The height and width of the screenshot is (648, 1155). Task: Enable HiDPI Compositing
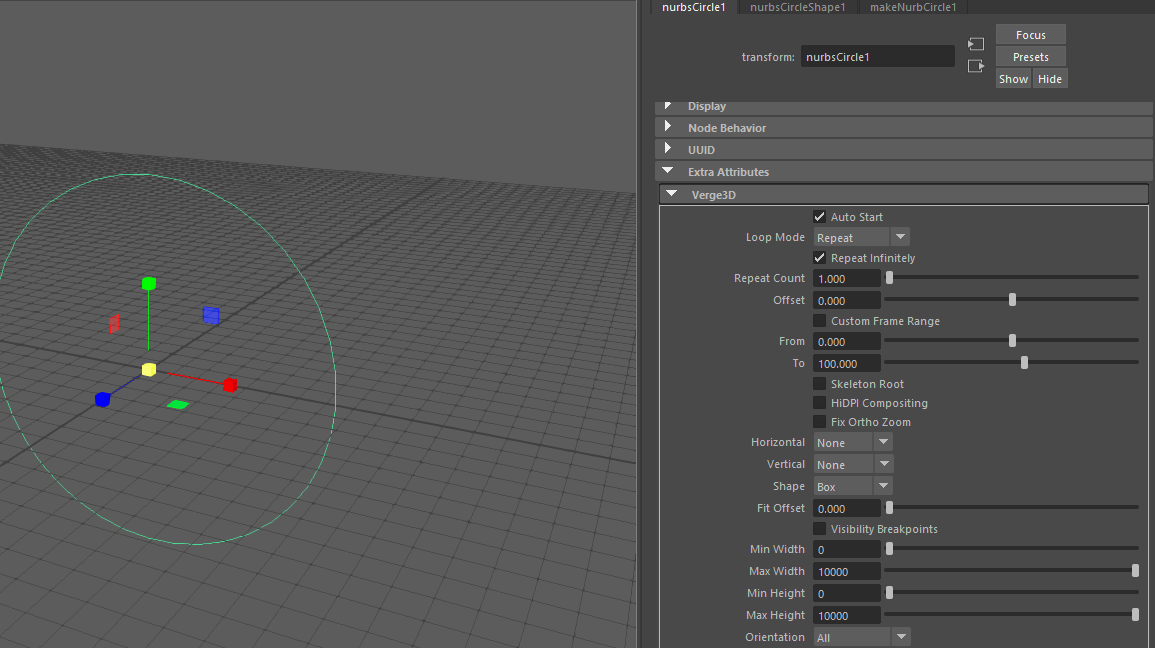[819, 403]
